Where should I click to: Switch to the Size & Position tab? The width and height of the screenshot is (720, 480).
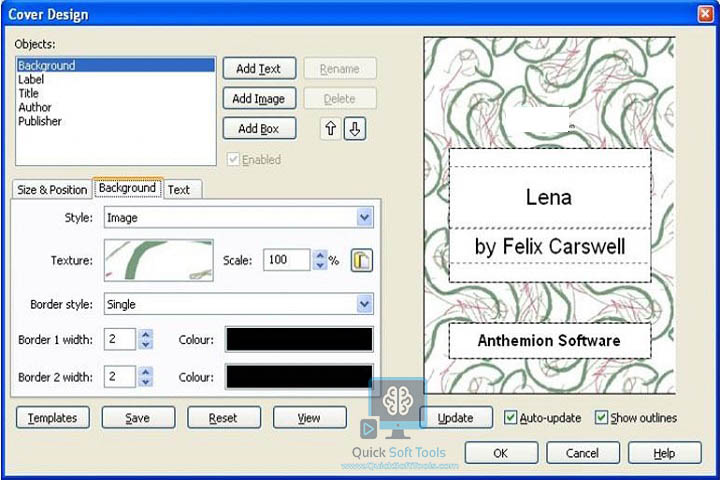tap(52, 189)
